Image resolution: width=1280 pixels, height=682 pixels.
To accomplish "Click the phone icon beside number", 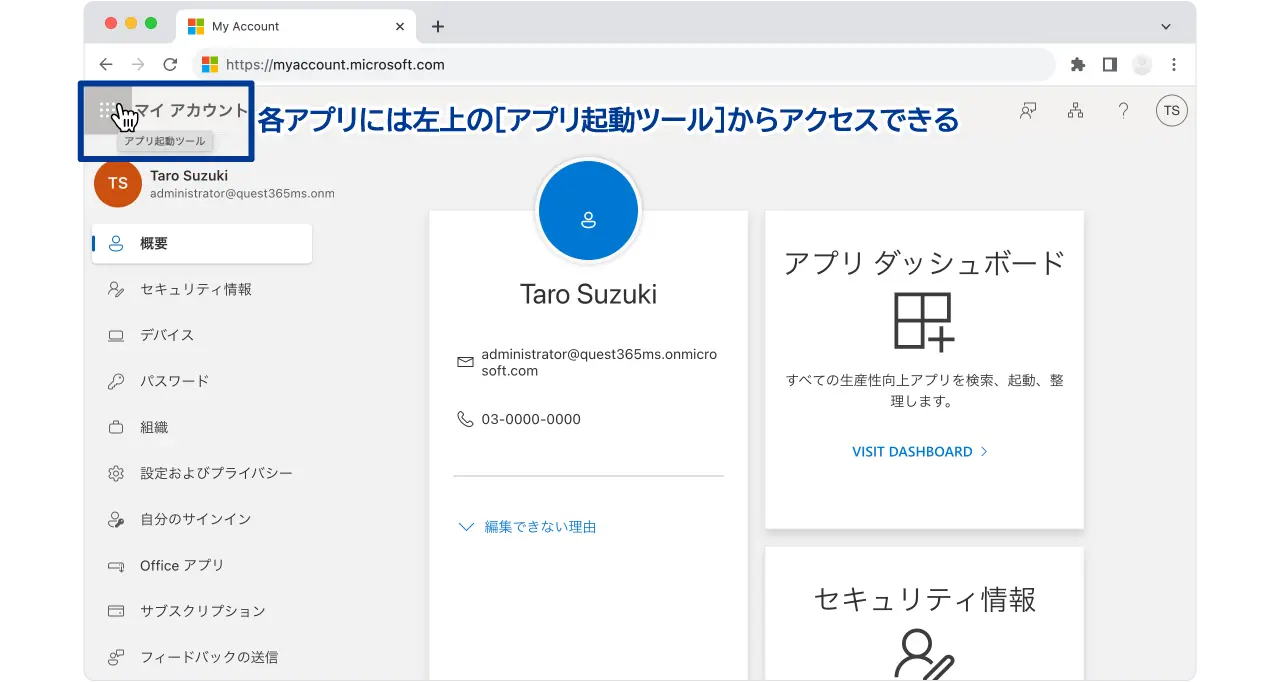I will [465, 420].
